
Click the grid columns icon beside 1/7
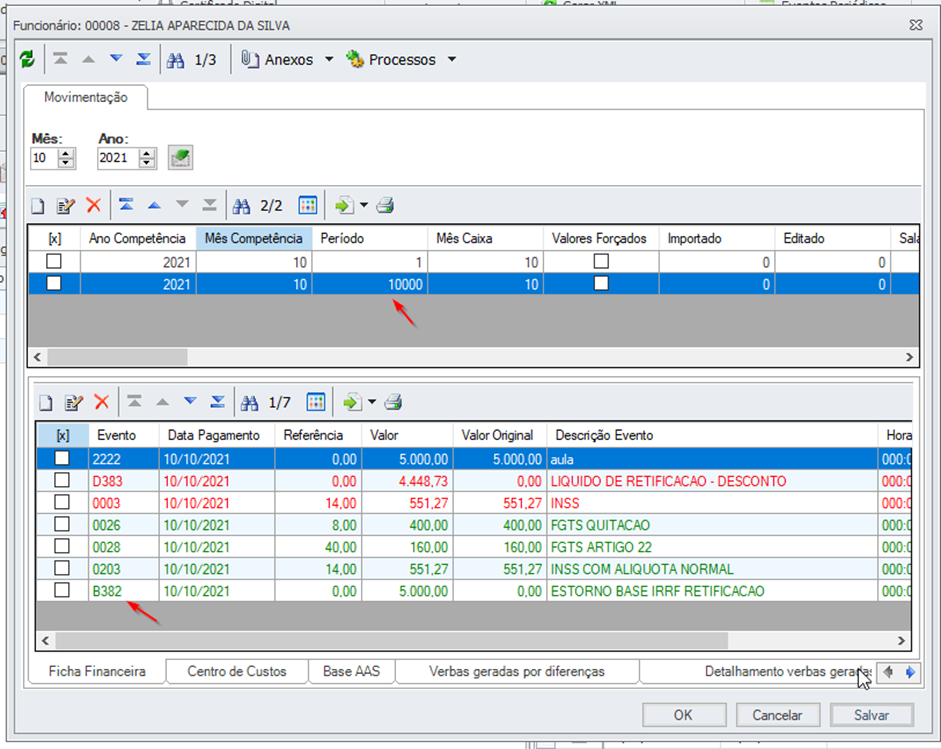[315, 403]
